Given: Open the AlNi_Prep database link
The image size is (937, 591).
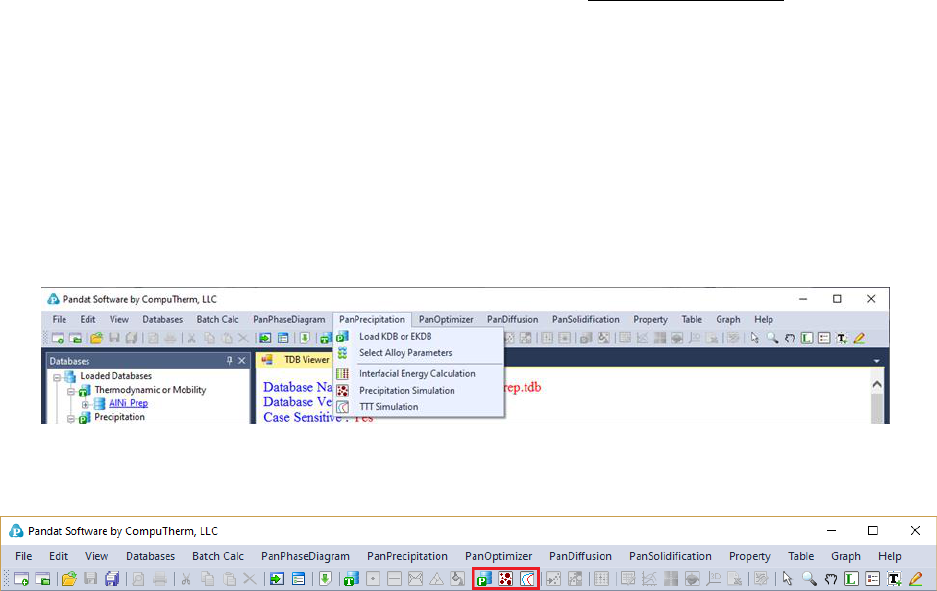Looking at the screenshot, I should click(128, 403).
